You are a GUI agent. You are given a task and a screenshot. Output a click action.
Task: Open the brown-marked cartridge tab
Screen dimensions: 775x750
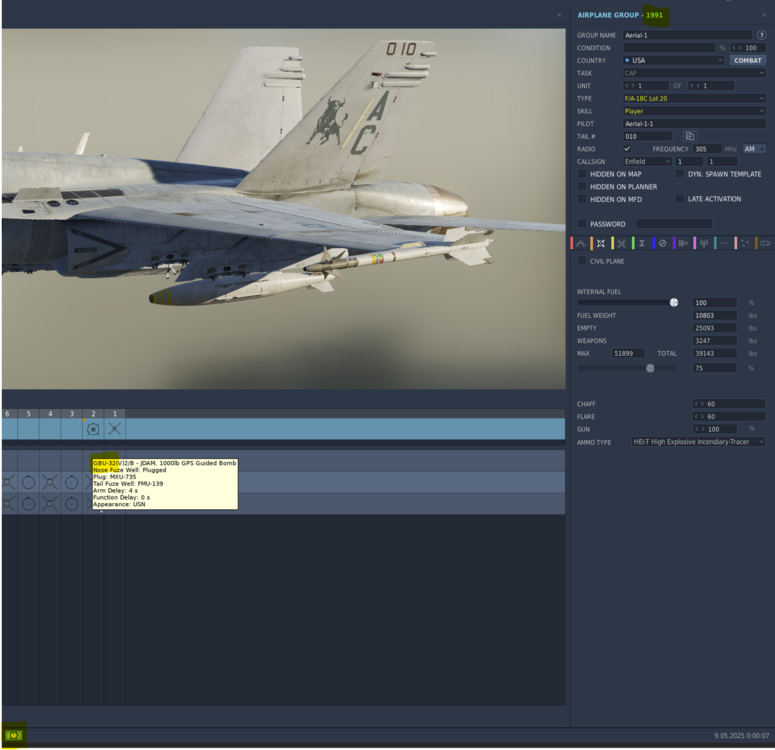pos(765,243)
